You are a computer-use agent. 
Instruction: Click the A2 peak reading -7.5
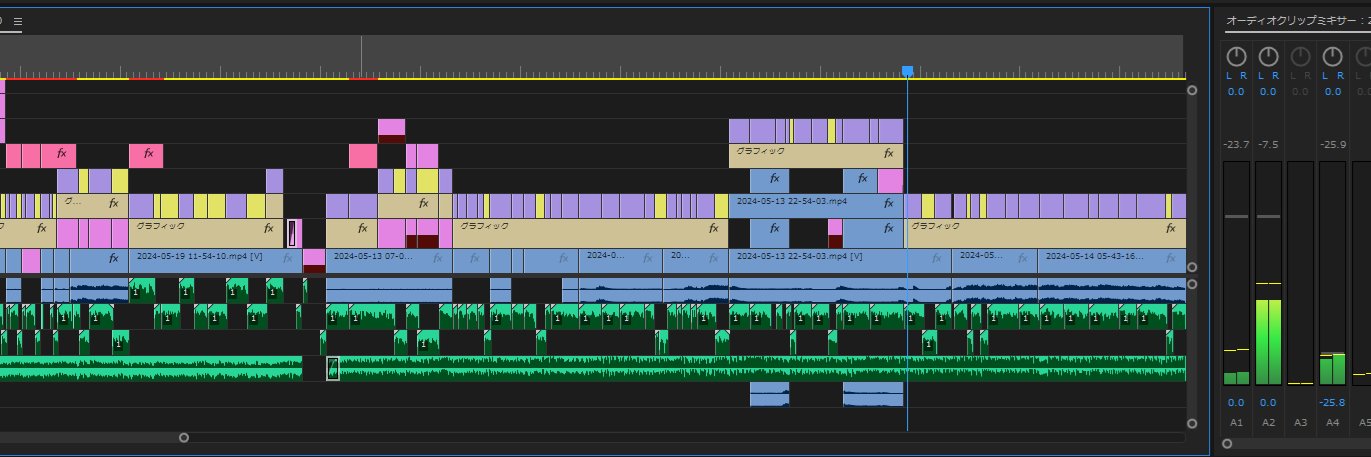[1268, 145]
